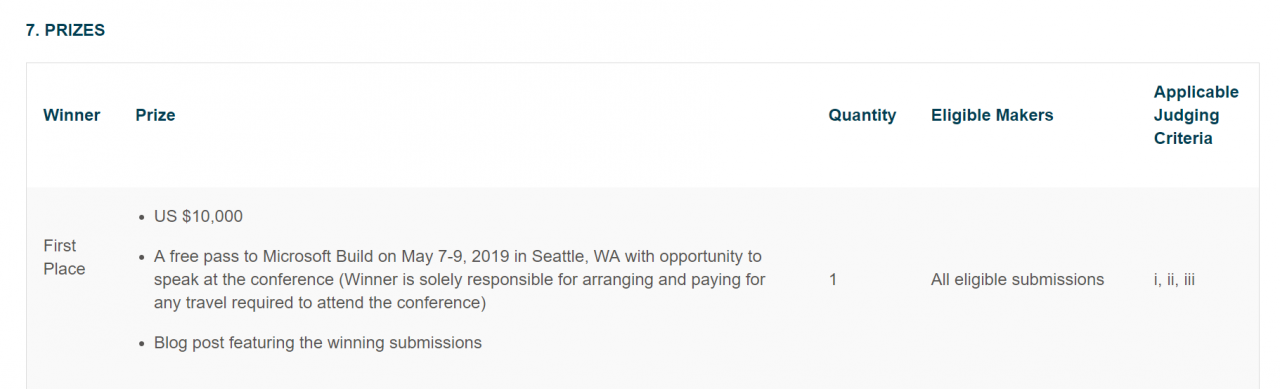
Task: Click the word "Place" under First
Action: pyautogui.click(x=64, y=268)
